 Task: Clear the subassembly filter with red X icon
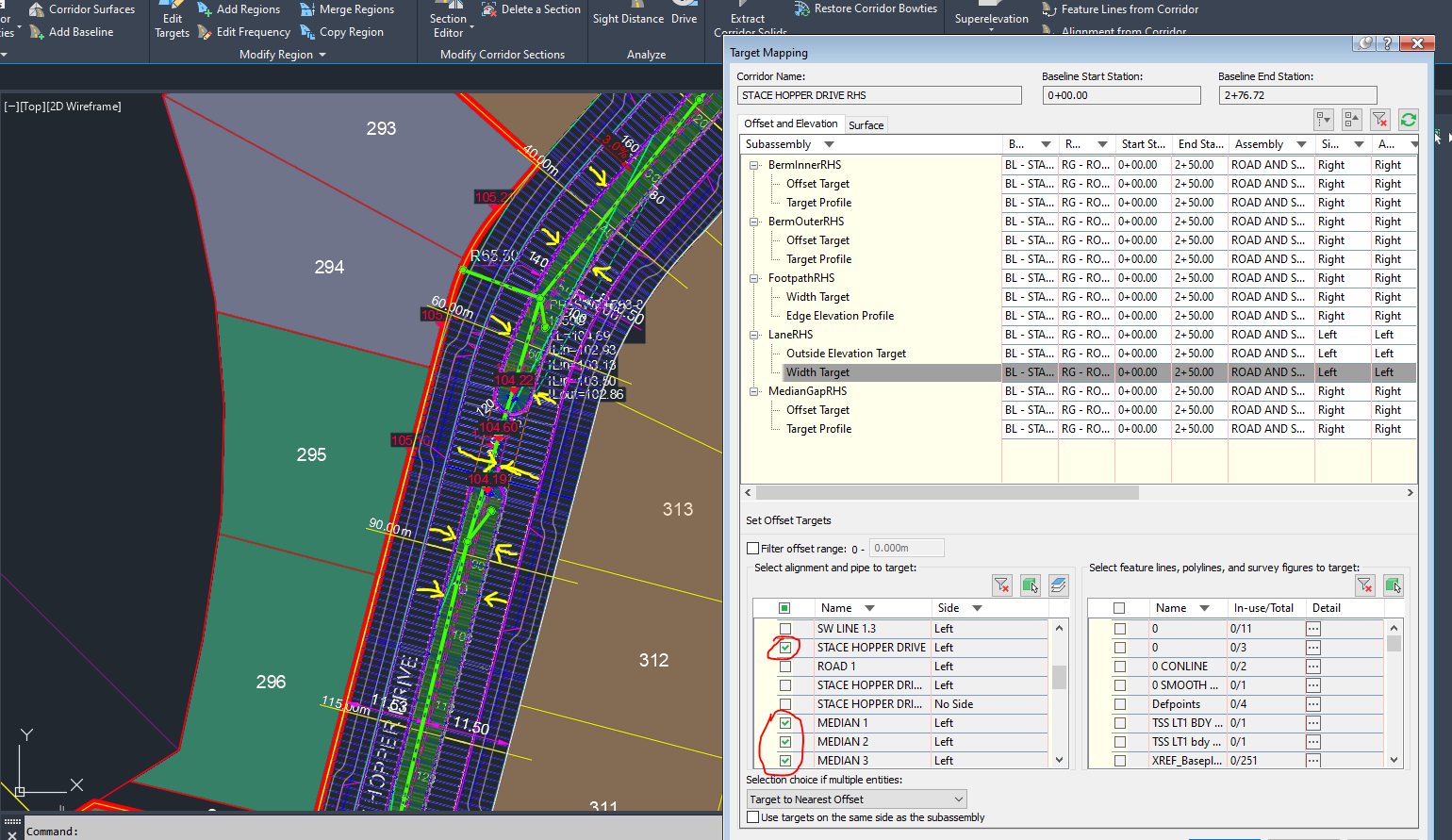[x=1380, y=120]
